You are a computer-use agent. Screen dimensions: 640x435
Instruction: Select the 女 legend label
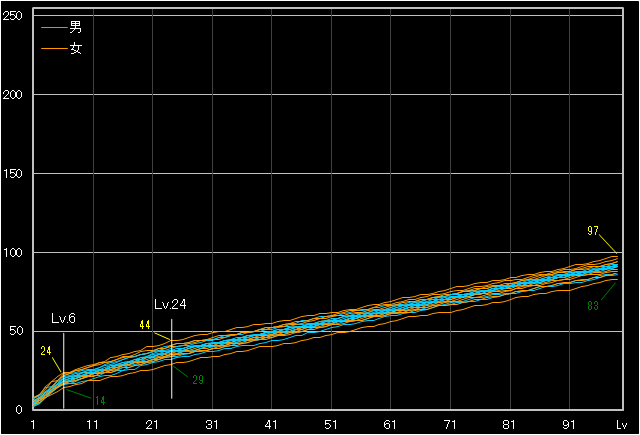pyautogui.click(x=76, y=49)
